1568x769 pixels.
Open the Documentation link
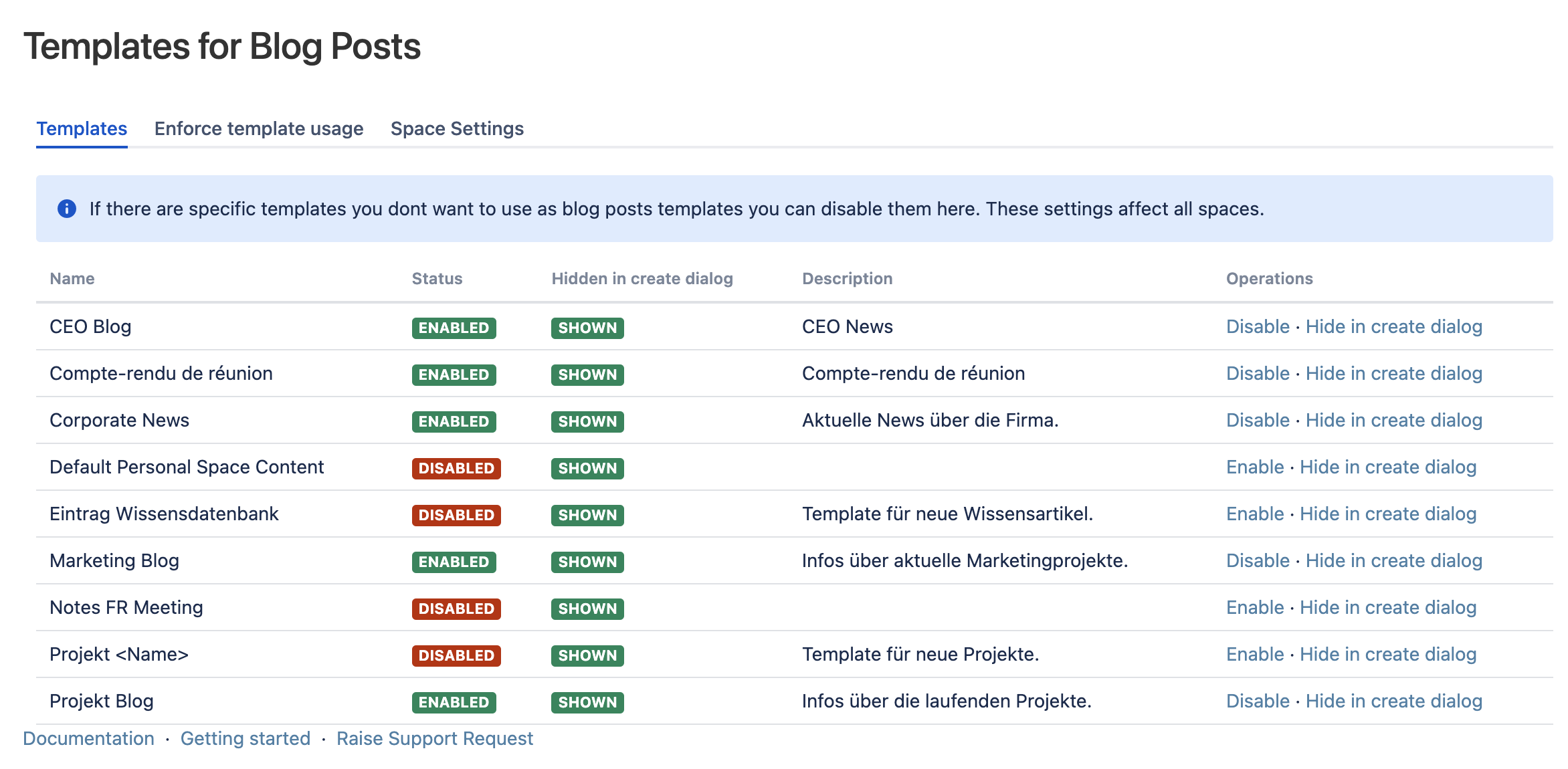click(88, 738)
